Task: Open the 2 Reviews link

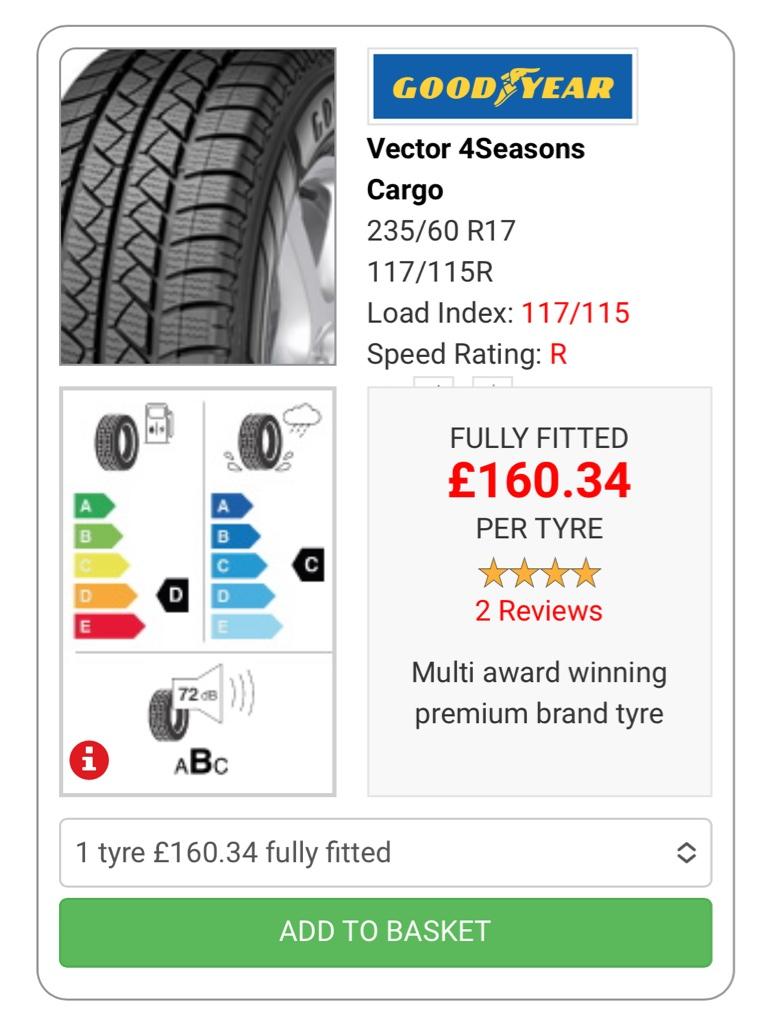Action: click(x=539, y=611)
